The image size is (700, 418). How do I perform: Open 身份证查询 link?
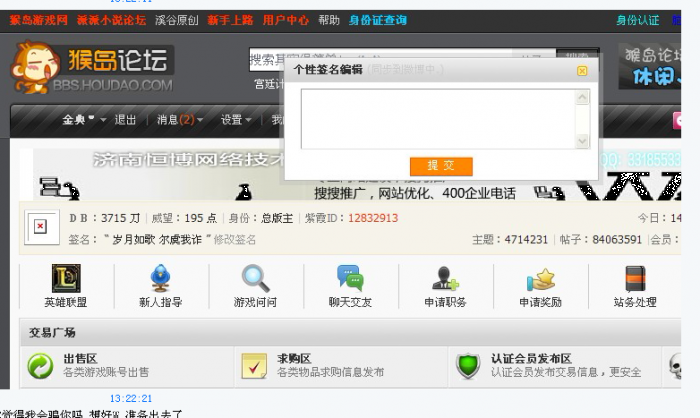[x=378, y=20]
